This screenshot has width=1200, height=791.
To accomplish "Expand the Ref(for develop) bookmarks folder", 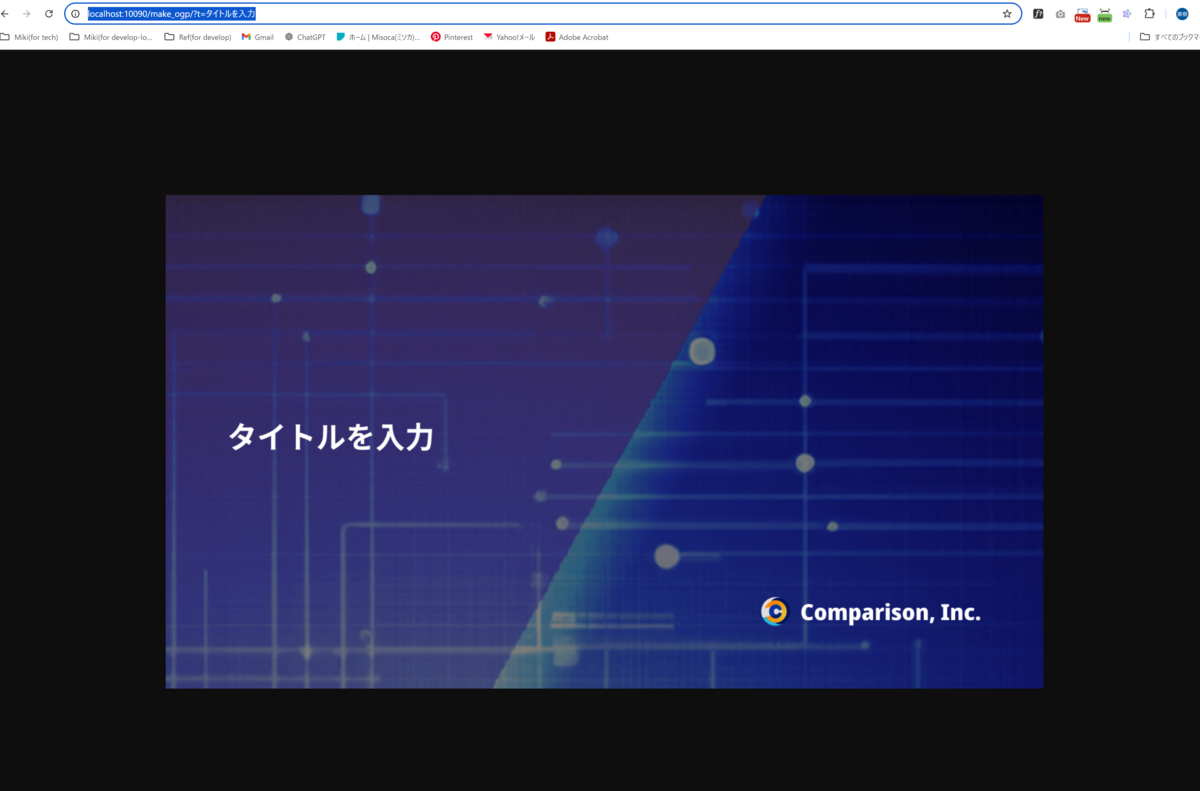I will tap(197, 36).
